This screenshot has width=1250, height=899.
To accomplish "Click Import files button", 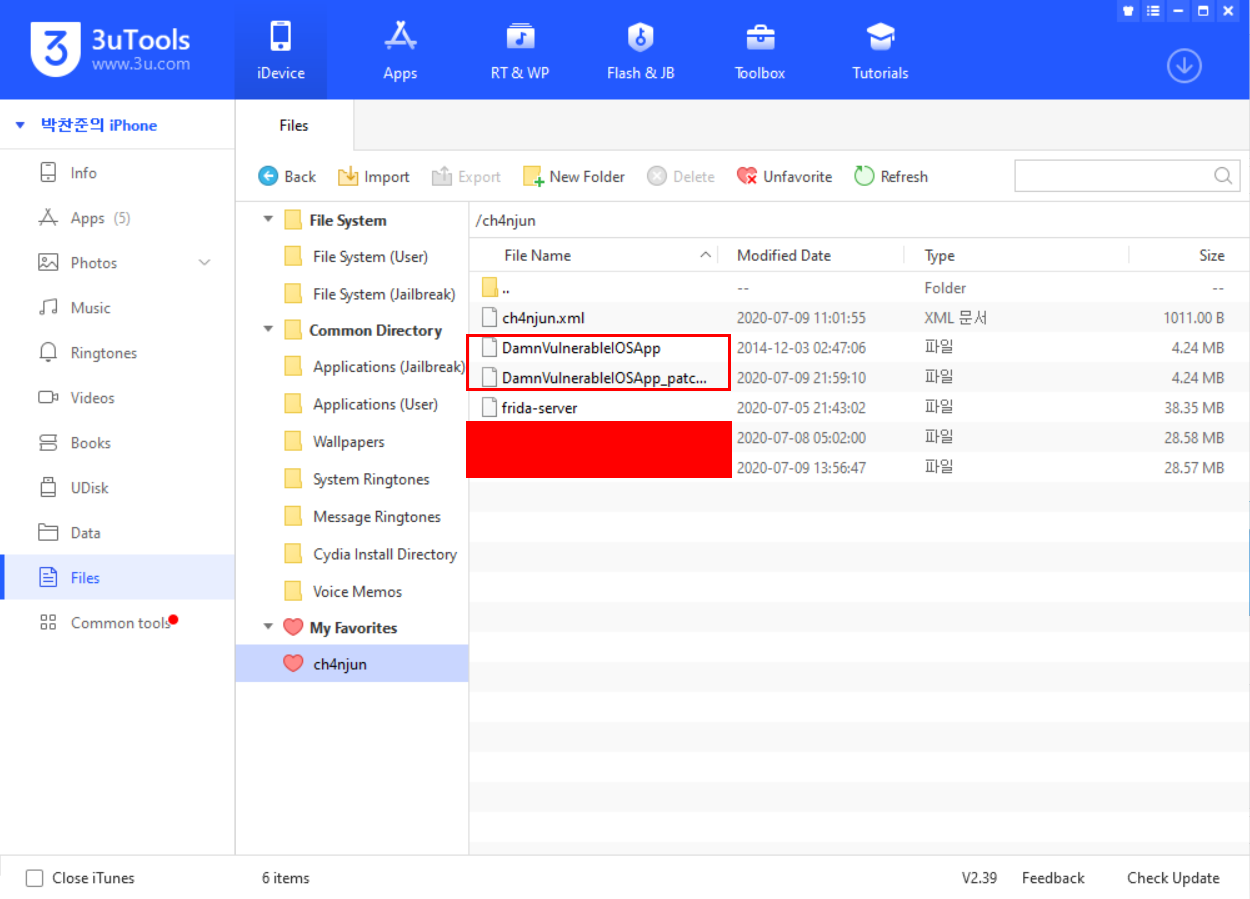I will pyautogui.click(x=374, y=176).
